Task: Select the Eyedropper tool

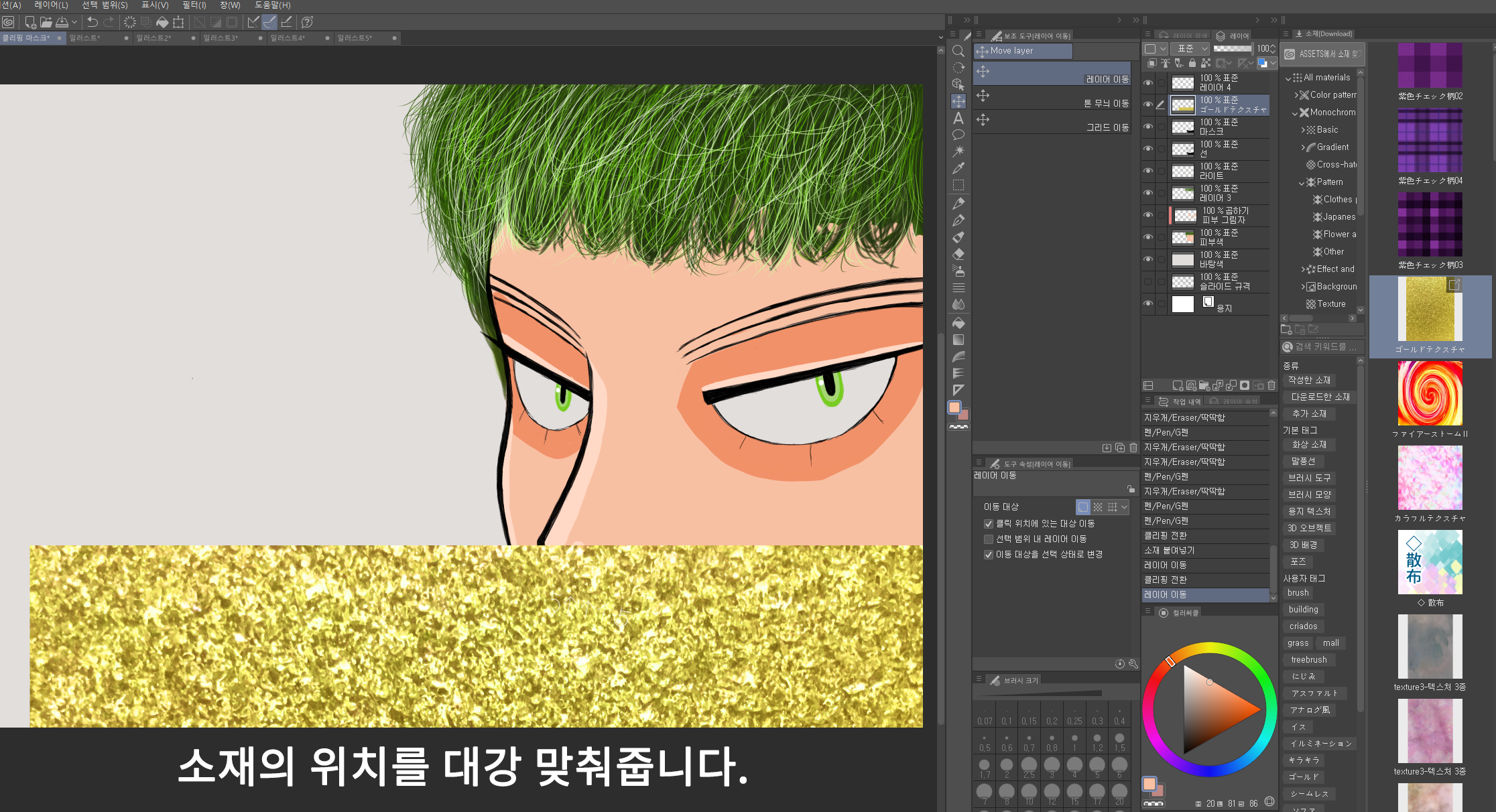Action: pyautogui.click(x=958, y=168)
